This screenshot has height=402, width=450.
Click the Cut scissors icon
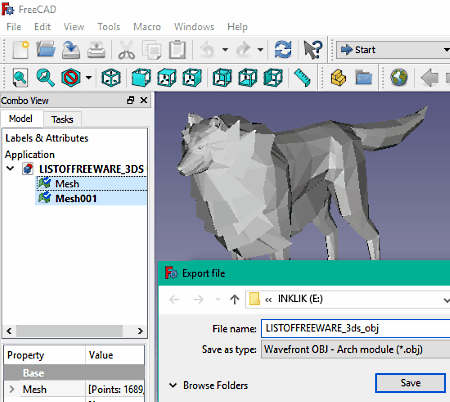[127, 50]
